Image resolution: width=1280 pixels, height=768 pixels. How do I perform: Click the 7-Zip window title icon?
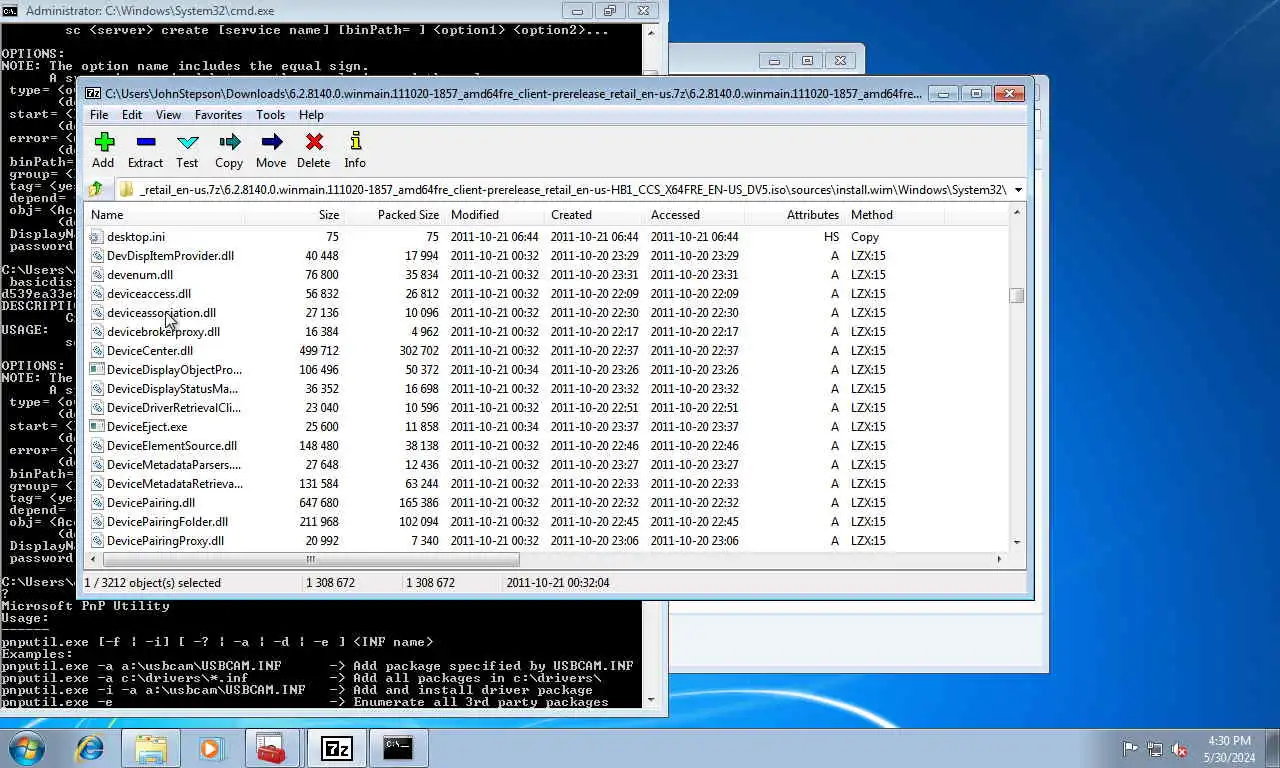(x=93, y=93)
